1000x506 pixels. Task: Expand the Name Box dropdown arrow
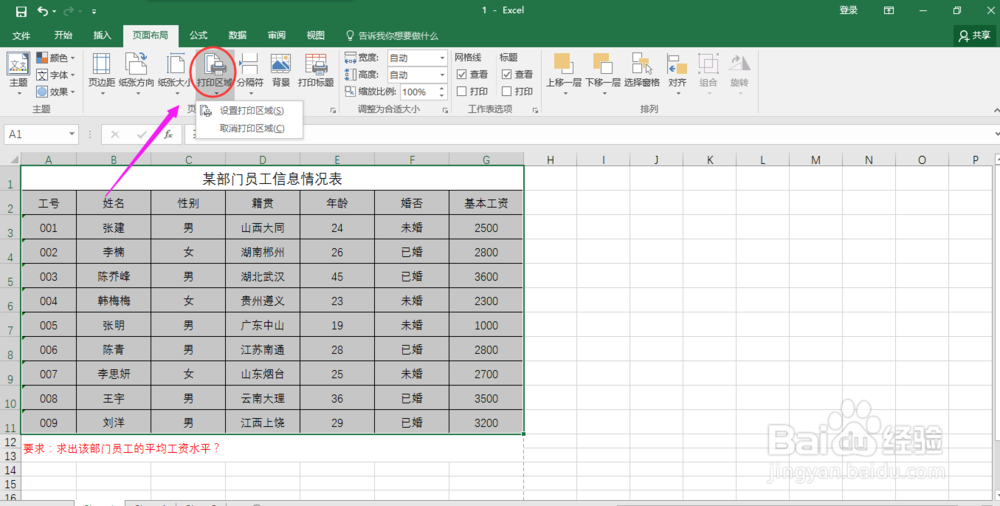coord(72,135)
